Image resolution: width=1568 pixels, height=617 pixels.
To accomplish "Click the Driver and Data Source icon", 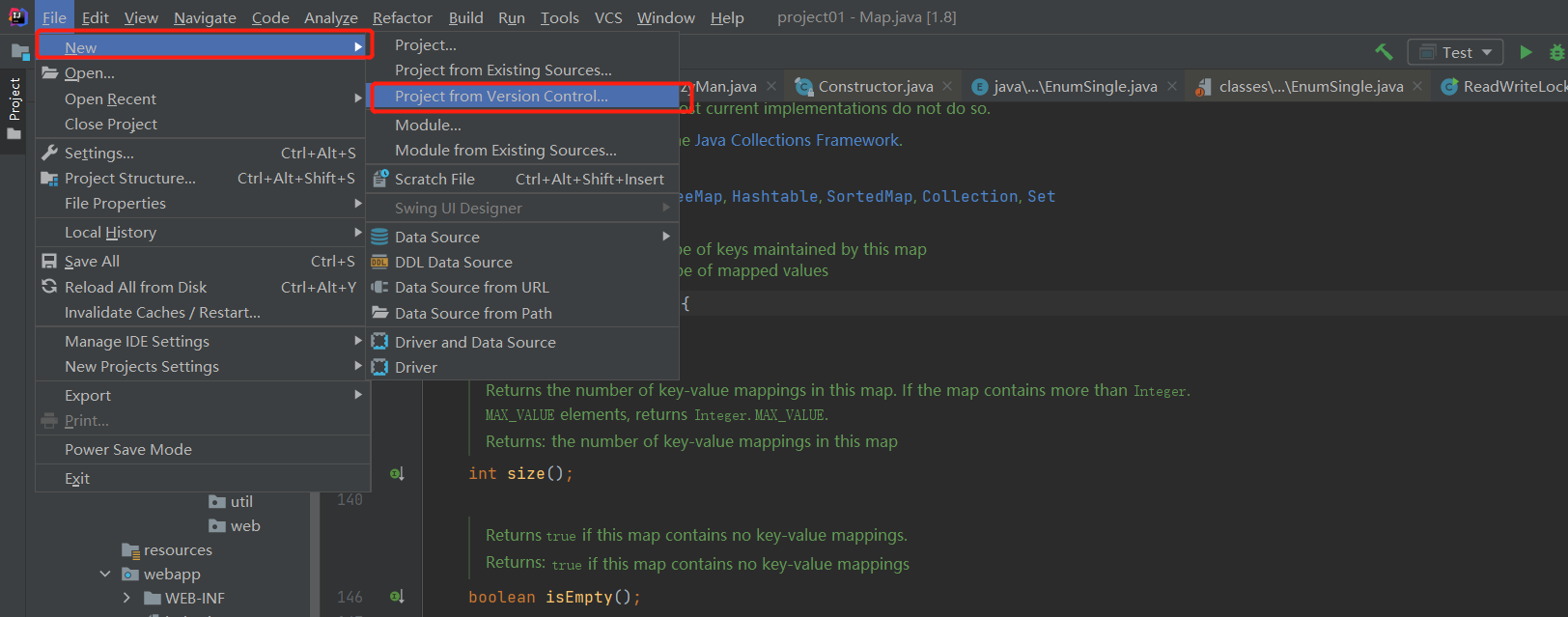I will click(x=380, y=342).
